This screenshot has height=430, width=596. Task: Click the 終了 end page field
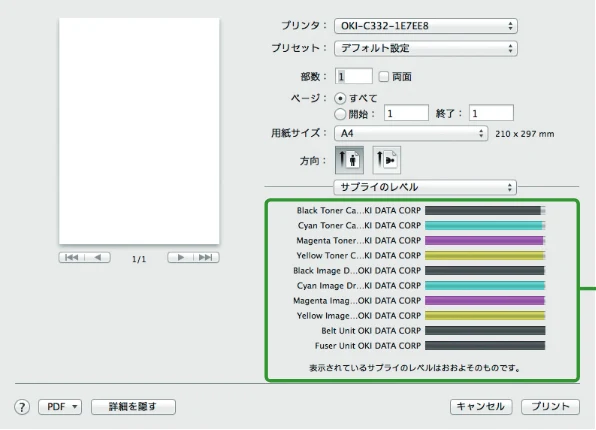(491, 113)
